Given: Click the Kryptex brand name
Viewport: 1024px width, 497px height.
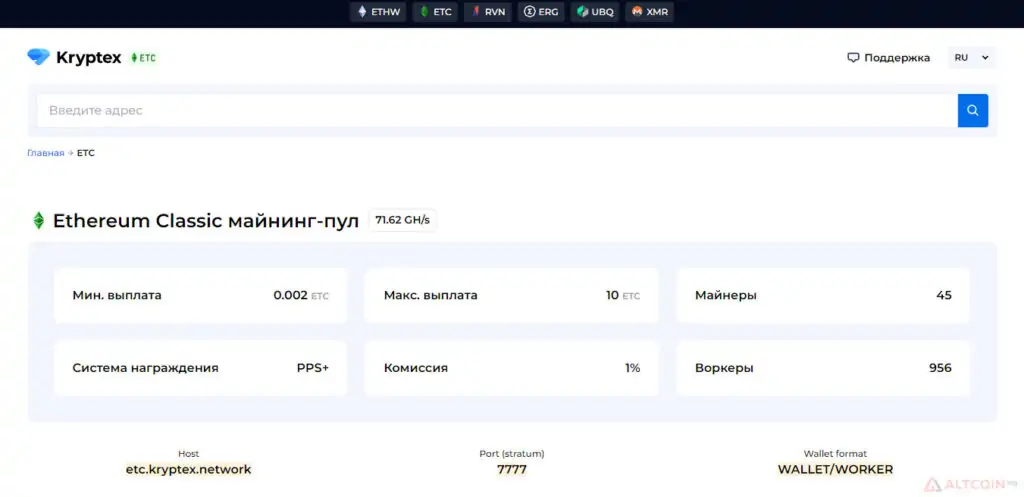Looking at the screenshot, I should 89,57.
